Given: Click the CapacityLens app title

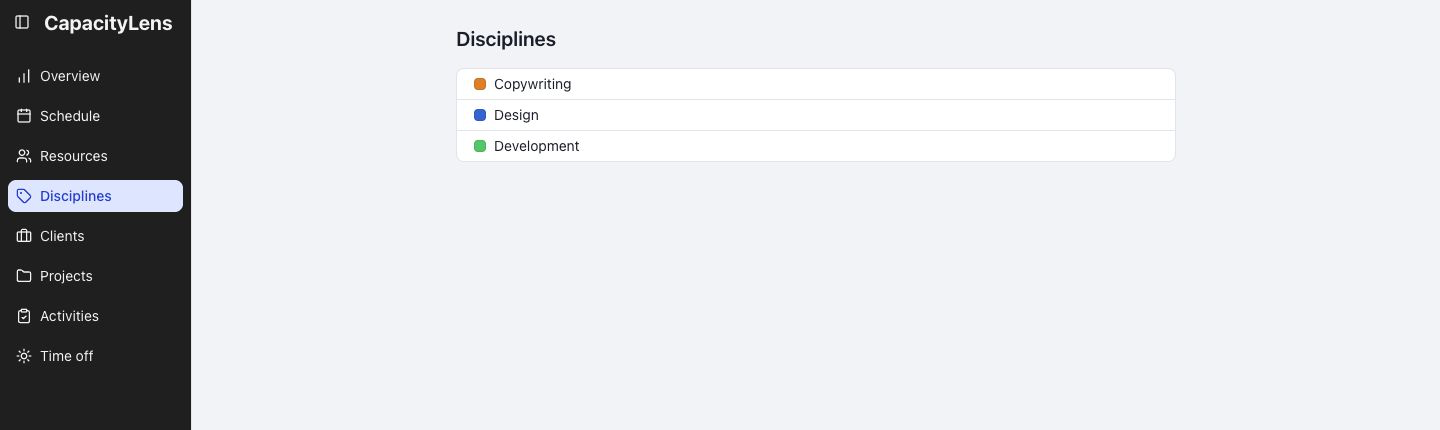Looking at the screenshot, I should click(x=108, y=23).
